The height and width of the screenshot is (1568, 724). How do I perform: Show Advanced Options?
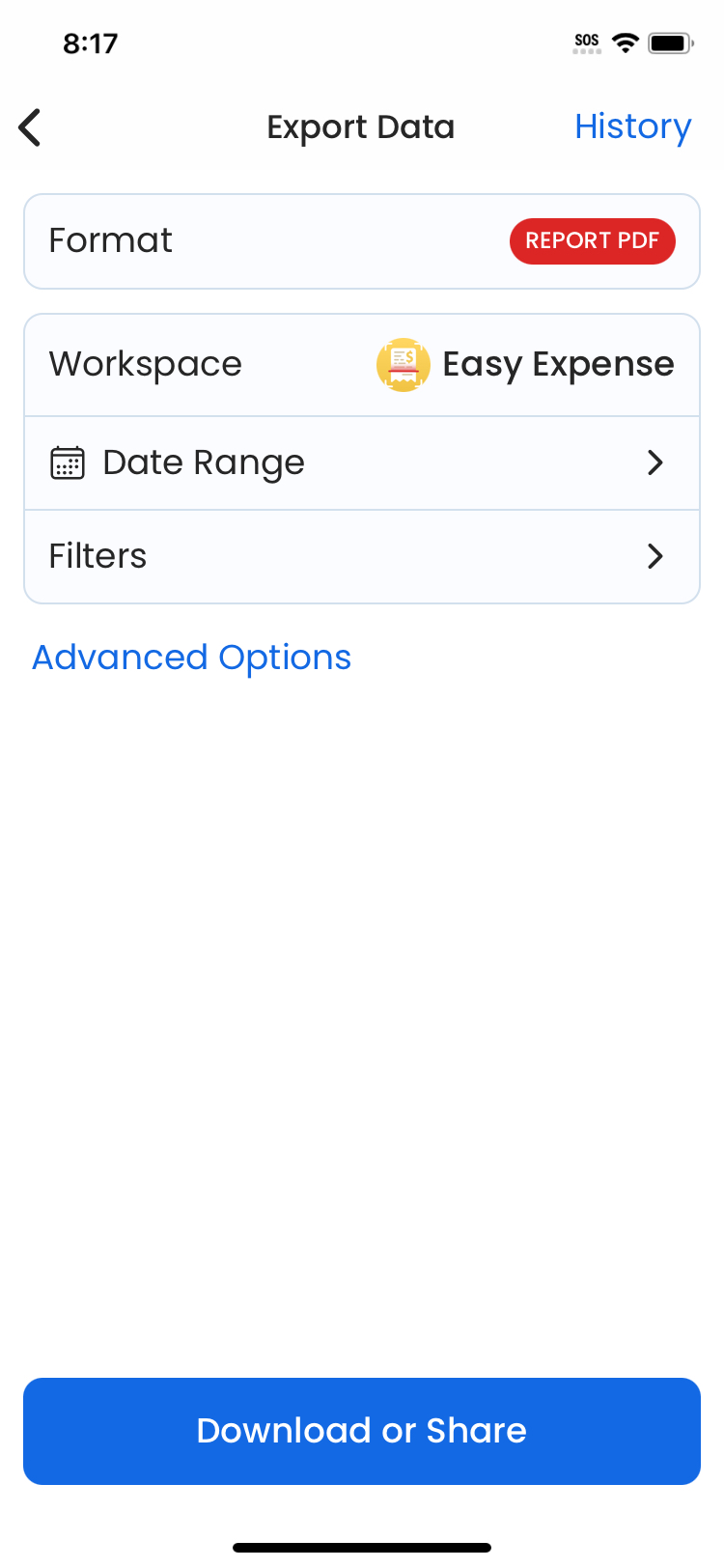click(192, 658)
